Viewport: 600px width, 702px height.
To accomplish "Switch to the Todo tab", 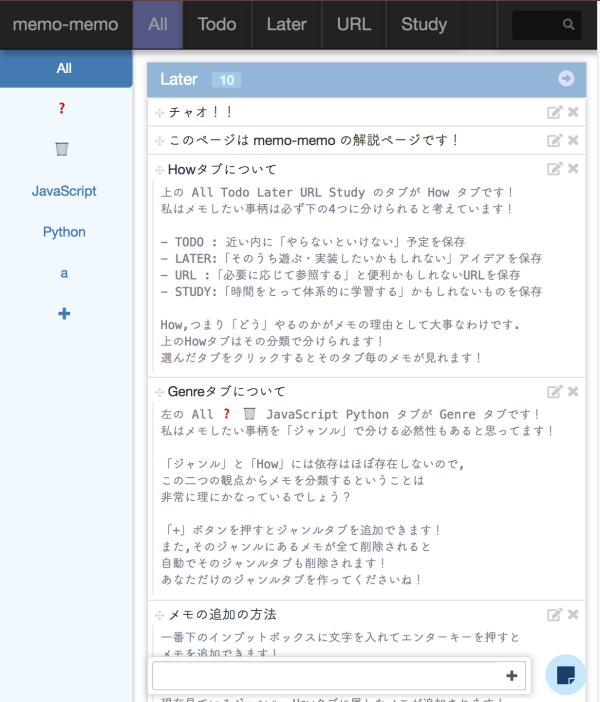I will [x=217, y=25].
